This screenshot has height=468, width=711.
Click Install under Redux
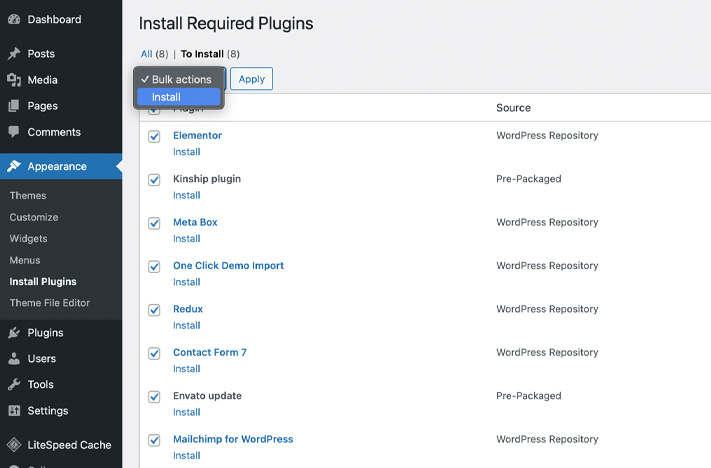pyautogui.click(x=186, y=326)
